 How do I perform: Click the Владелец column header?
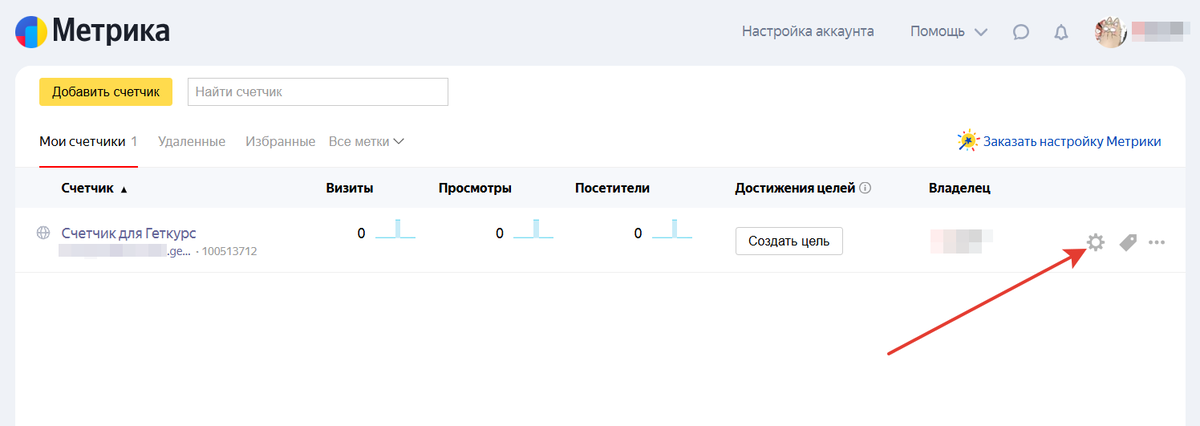click(x=960, y=188)
